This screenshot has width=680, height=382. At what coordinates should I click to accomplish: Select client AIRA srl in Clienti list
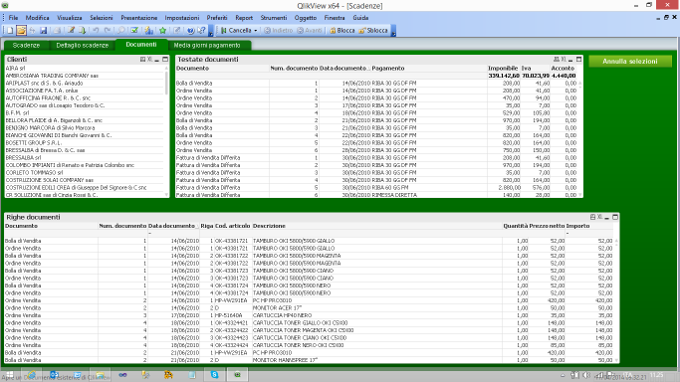(84, 68)
